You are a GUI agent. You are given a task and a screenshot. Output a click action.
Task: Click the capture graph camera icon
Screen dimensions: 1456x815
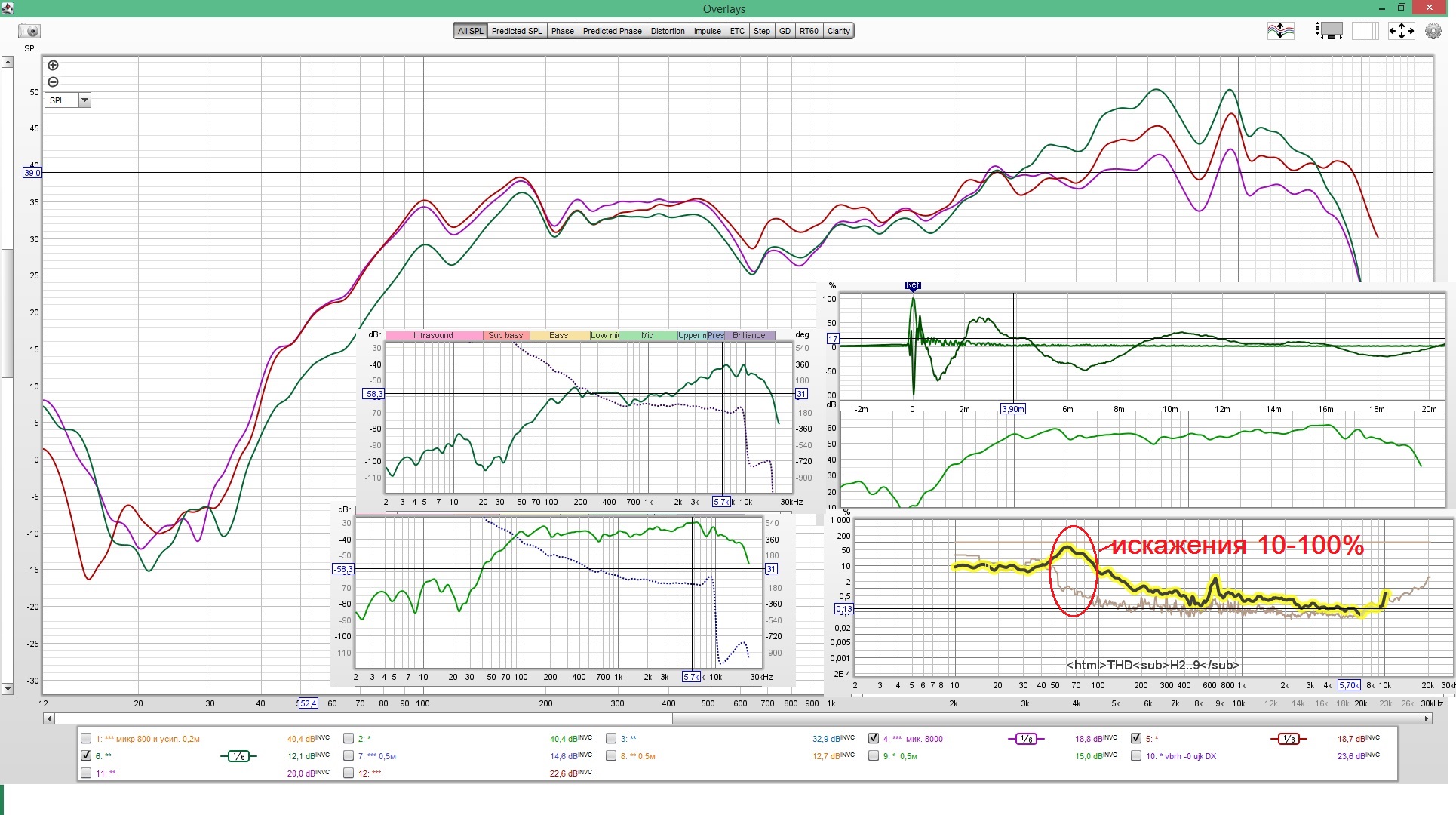click(29, 31)
